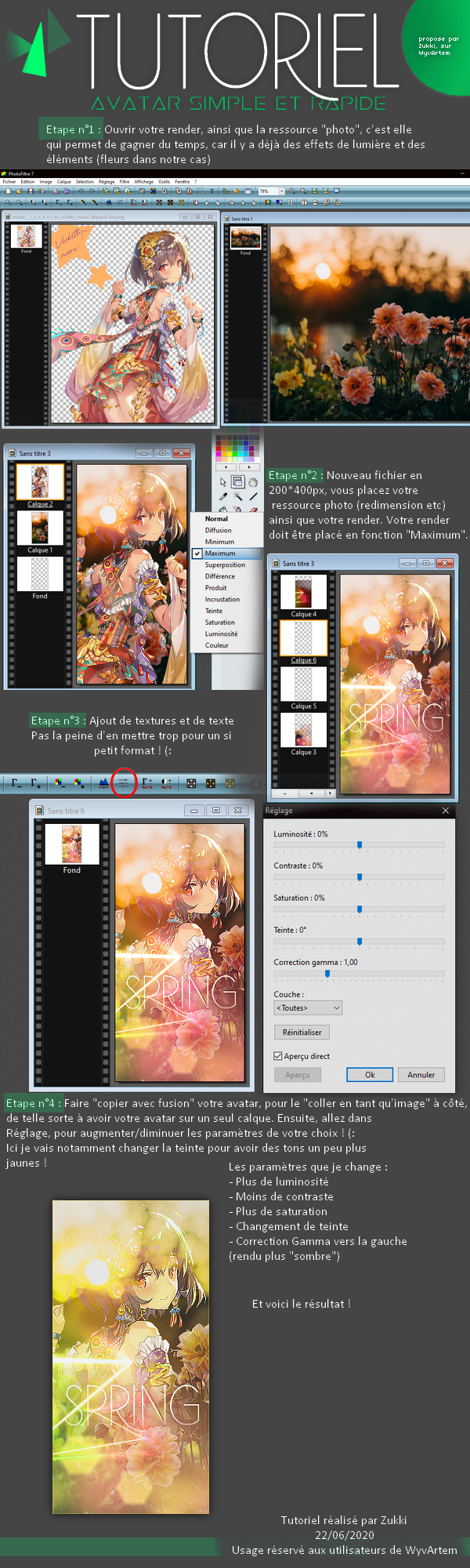Open the 79% zoom dropdown
The image size is (470, 1568).
pyautogui.click(x=280, y=191)
